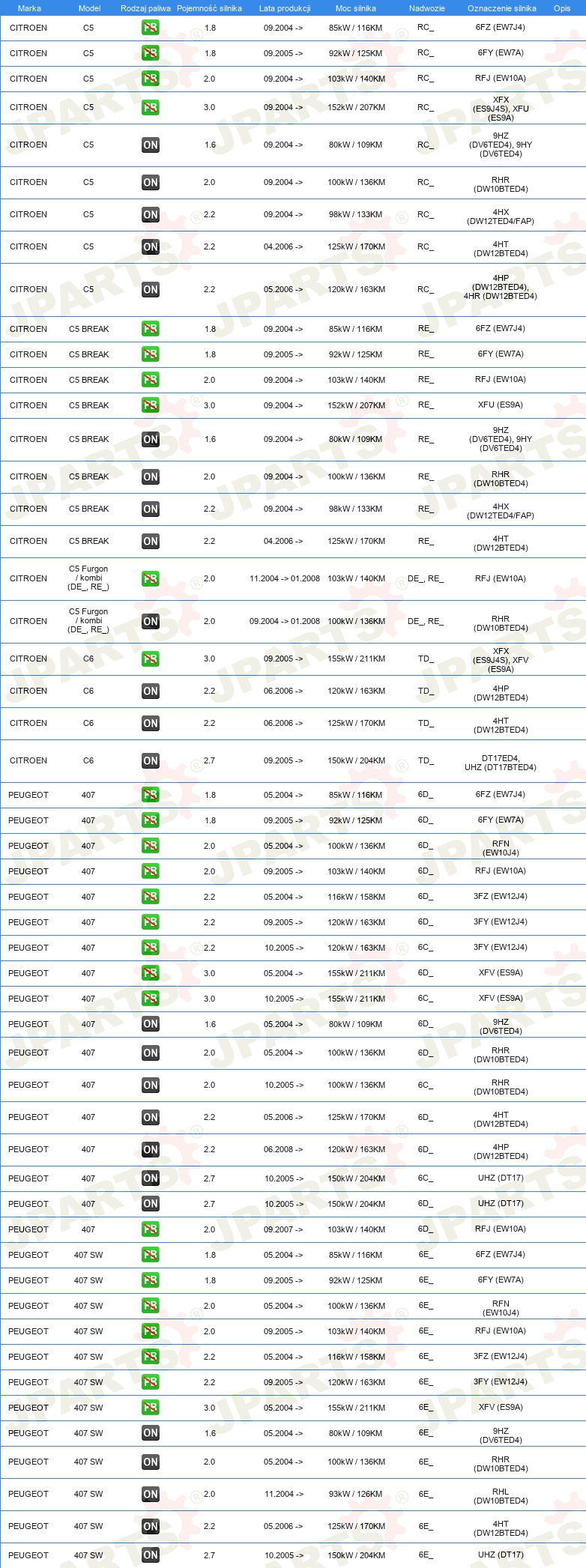Screen dimensions: 586x1568
Task: Click PEUGEOT brand cell in the 407 SW RHL row
Action: point(28,1494)
